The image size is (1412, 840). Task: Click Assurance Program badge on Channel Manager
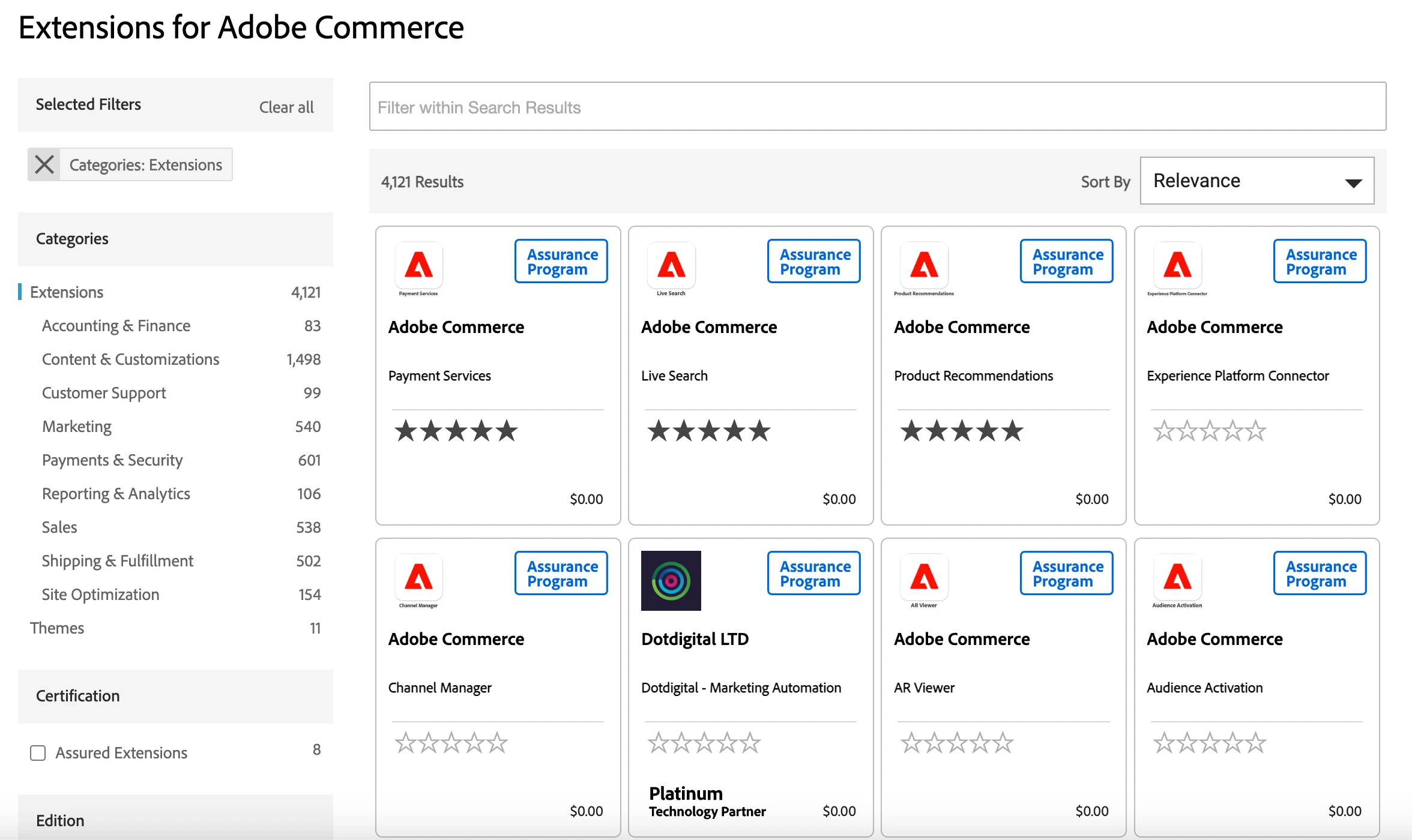tap(561, 574)
